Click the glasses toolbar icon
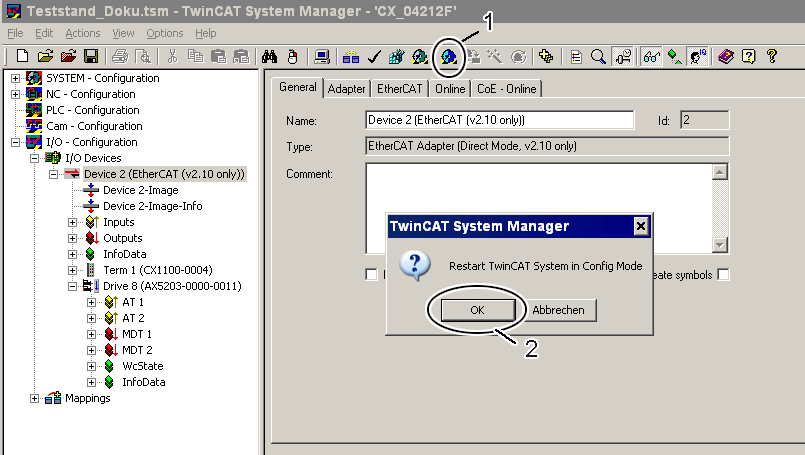This screenshot has height=455, width=805. tap(651, 56)
